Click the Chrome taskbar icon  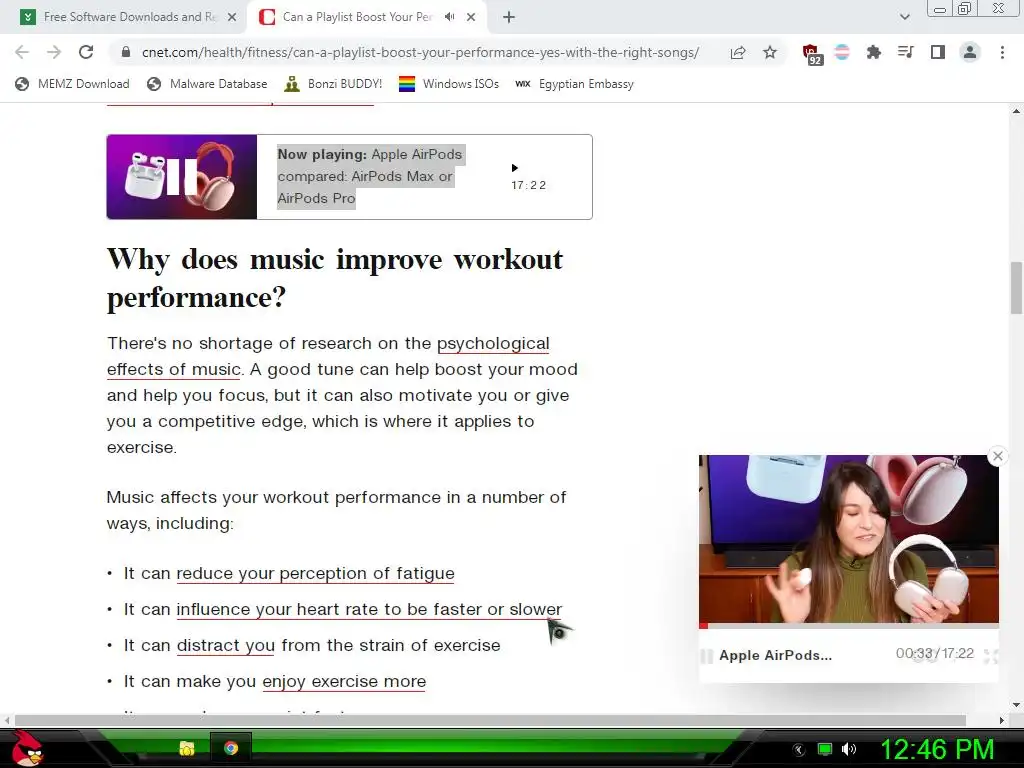click(x=231, y=748)
